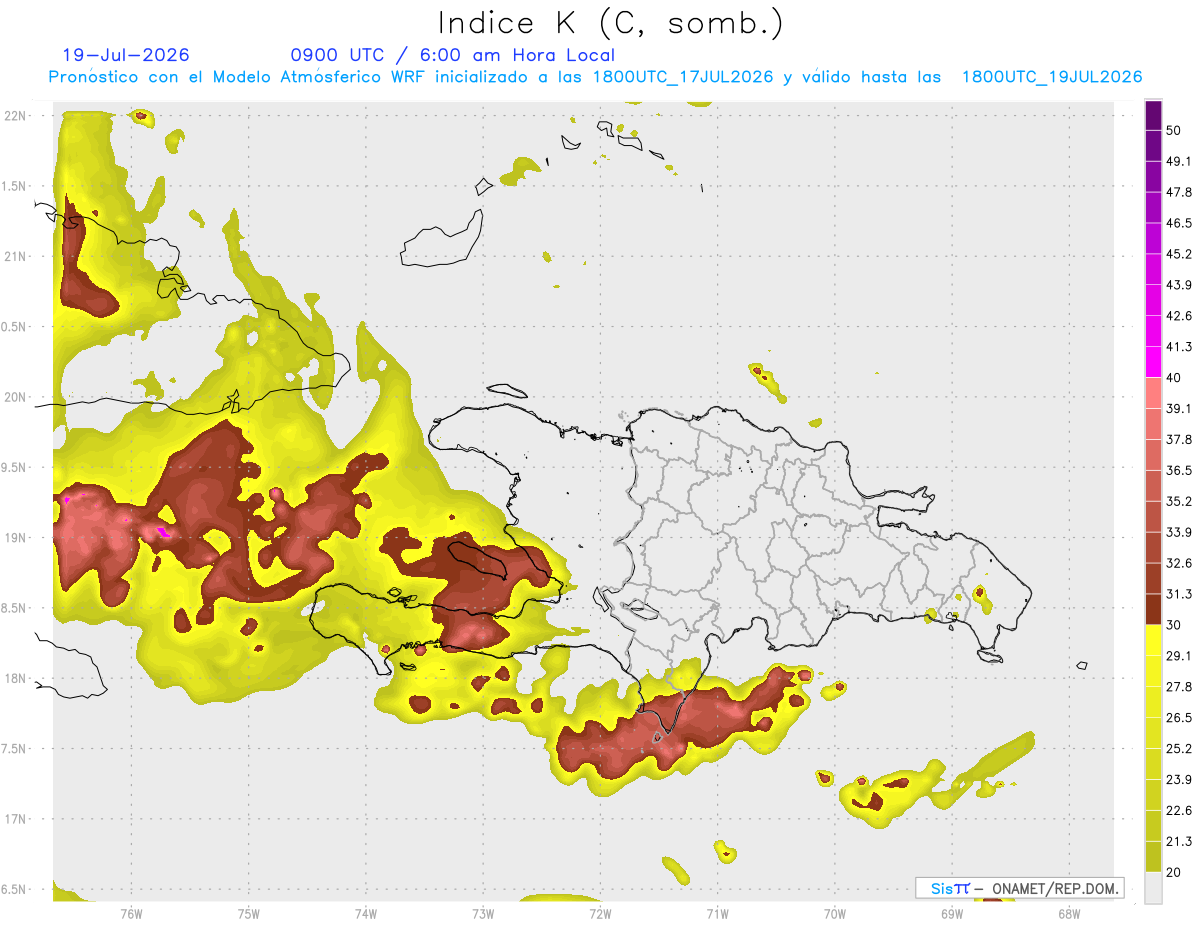Viewport: 1200px width, 927px height.
Task: Pick the yellow swatch between 29.1 and 27.8
Action: coord(1153,671)
